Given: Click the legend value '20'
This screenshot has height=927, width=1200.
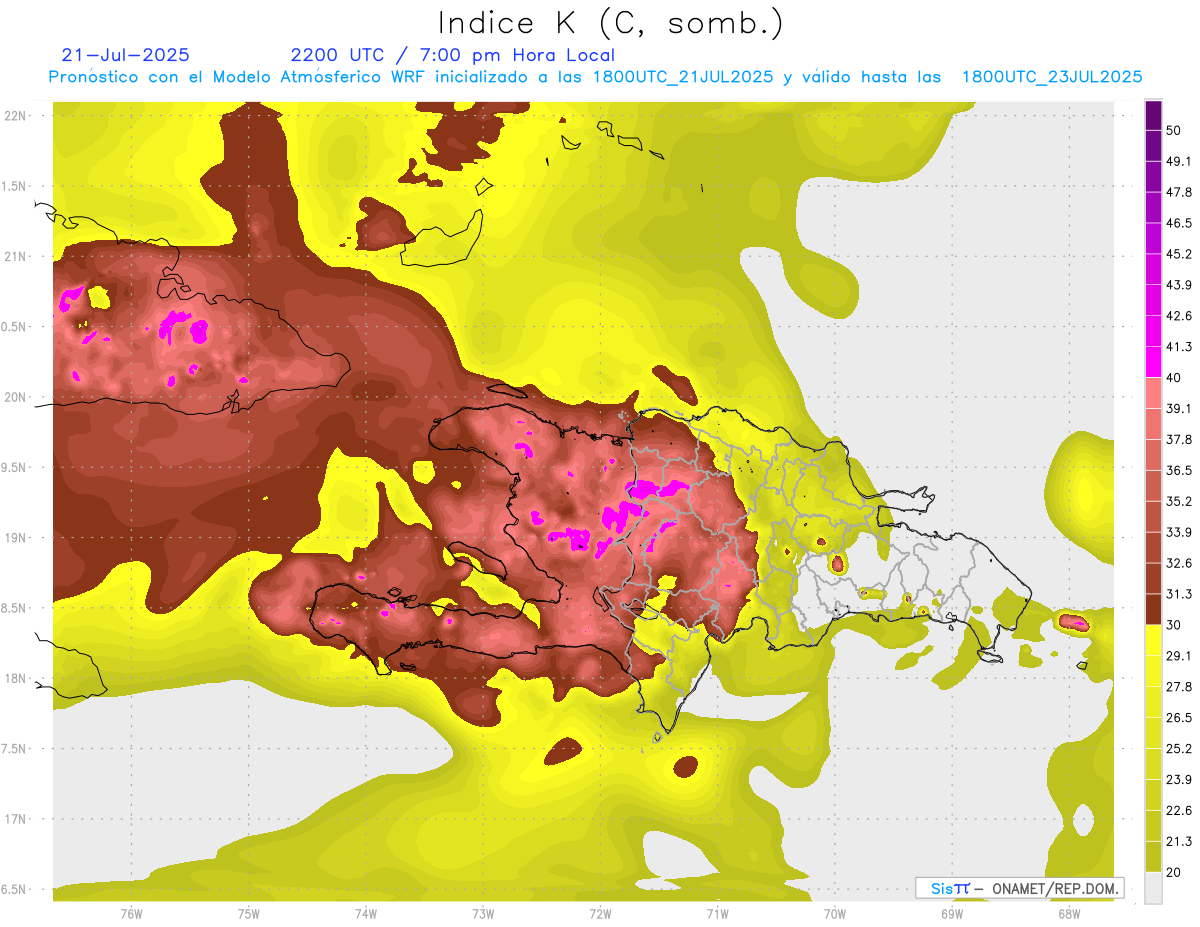Looking at the screenshot, I should click(1174, 872).
